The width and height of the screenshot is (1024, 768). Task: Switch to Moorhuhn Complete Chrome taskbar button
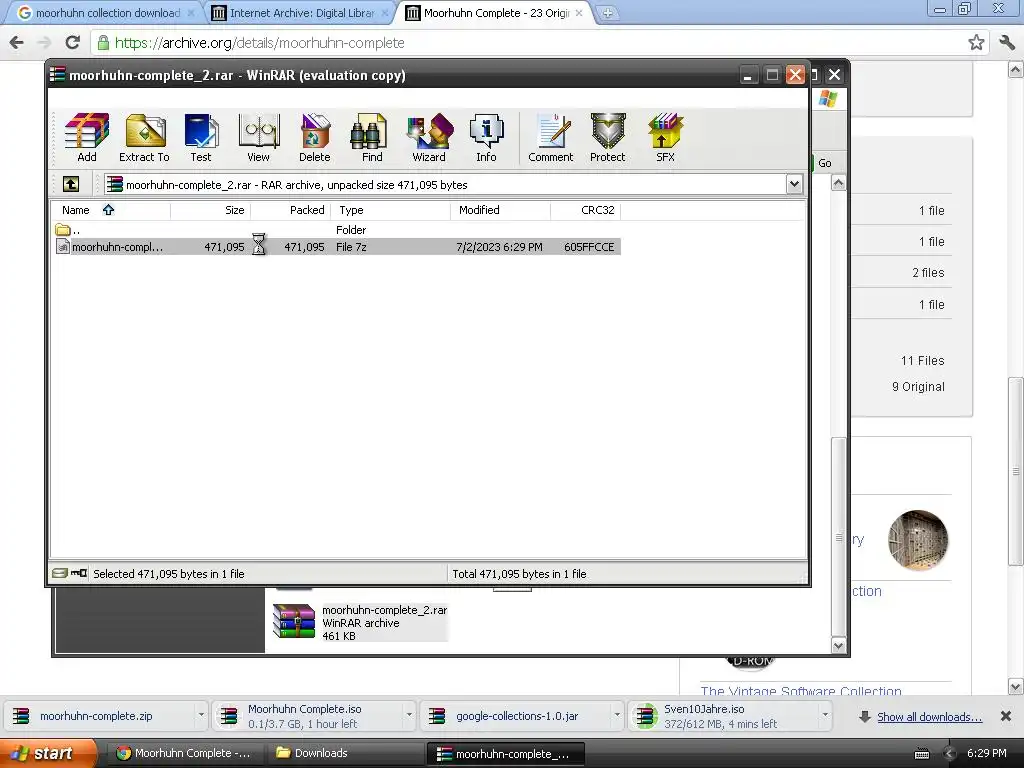click(x=184, y=753)
